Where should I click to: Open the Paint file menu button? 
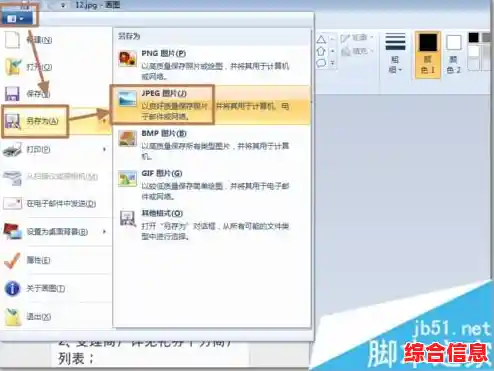coord(17,19)
